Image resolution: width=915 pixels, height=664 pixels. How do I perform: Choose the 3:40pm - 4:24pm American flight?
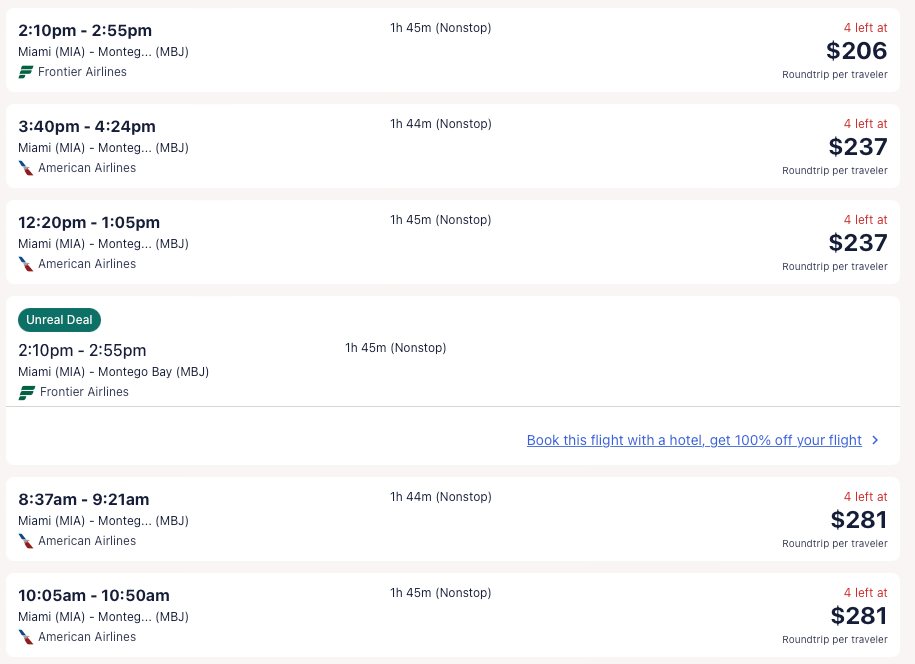87,126
